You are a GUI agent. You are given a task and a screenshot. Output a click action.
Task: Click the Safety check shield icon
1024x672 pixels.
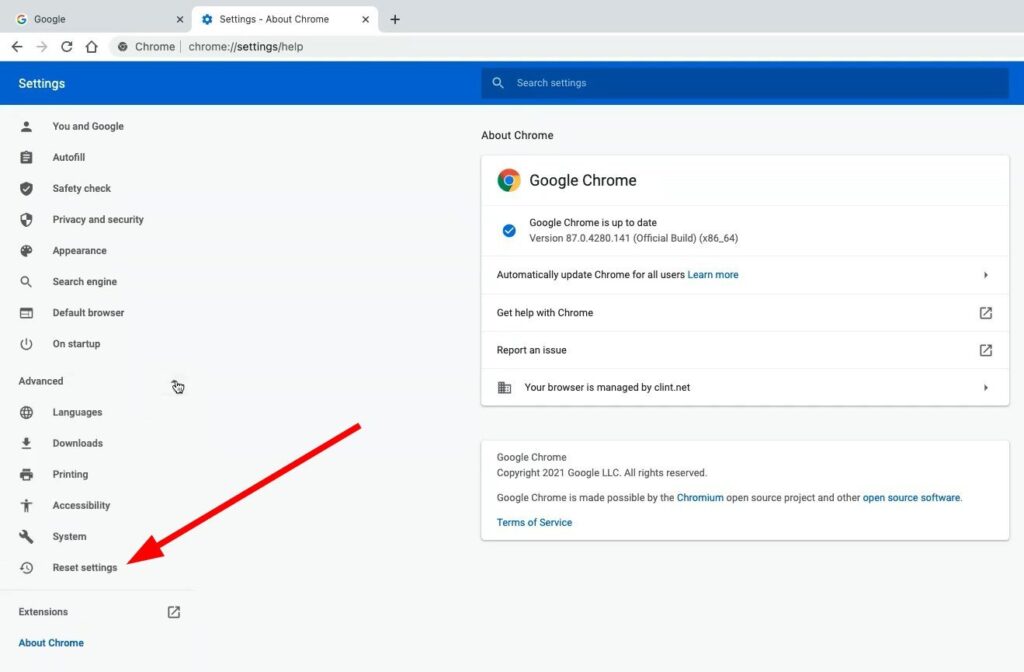(x=27, y=189)
